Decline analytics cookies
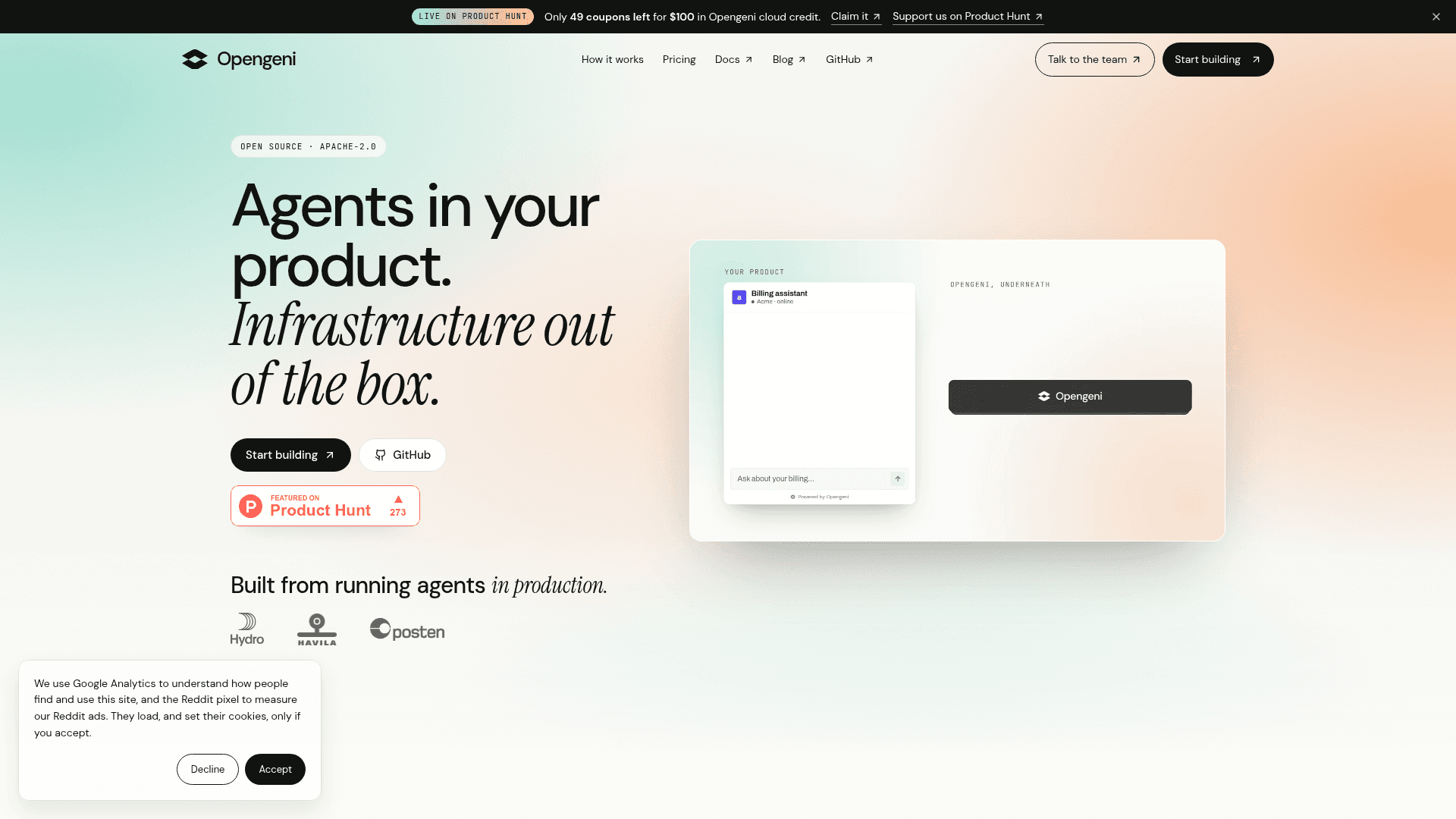 pos(208,769)
